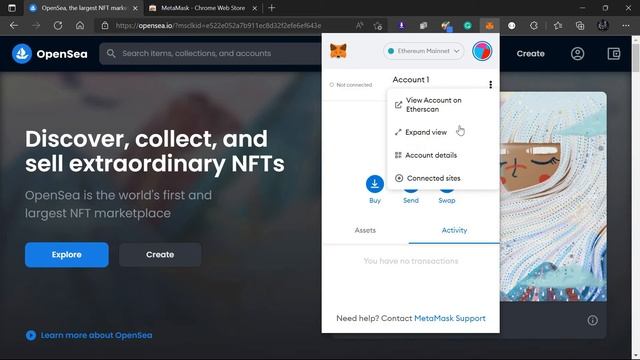640x360 pixels.
Task: Reload the page with refresh icon
Action: coord(58,26)
